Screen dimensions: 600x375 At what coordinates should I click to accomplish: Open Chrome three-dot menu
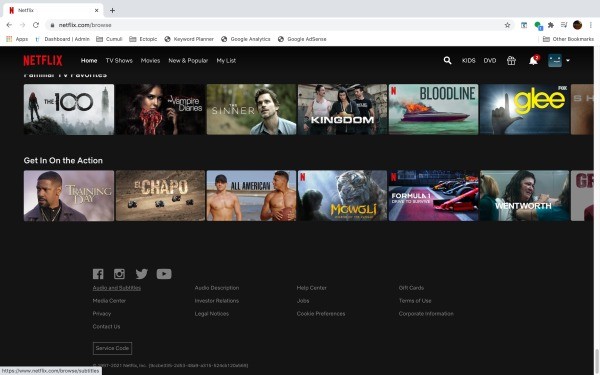(x=590, y=25)
